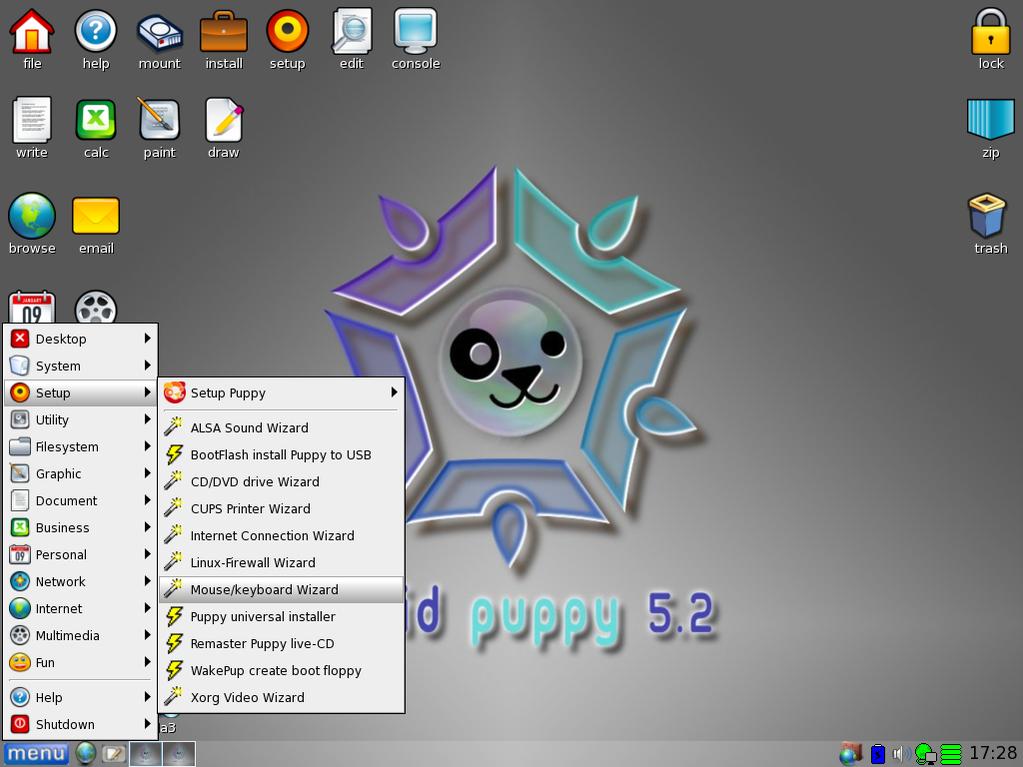Launch the 'draw' desktop icon
This screenshot has width=1023, height=767.
click(224, 119)
